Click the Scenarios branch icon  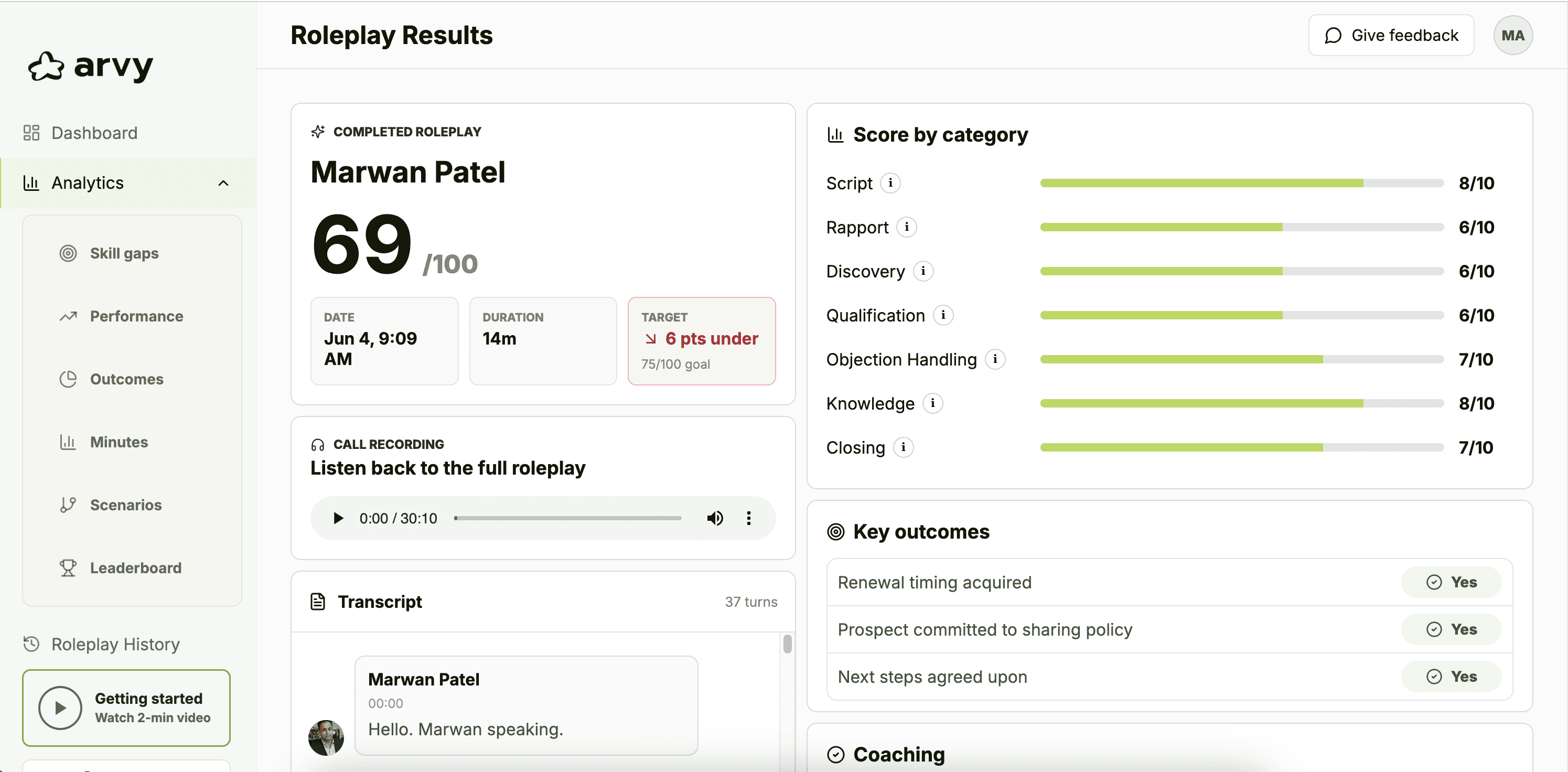pos(68,505)
